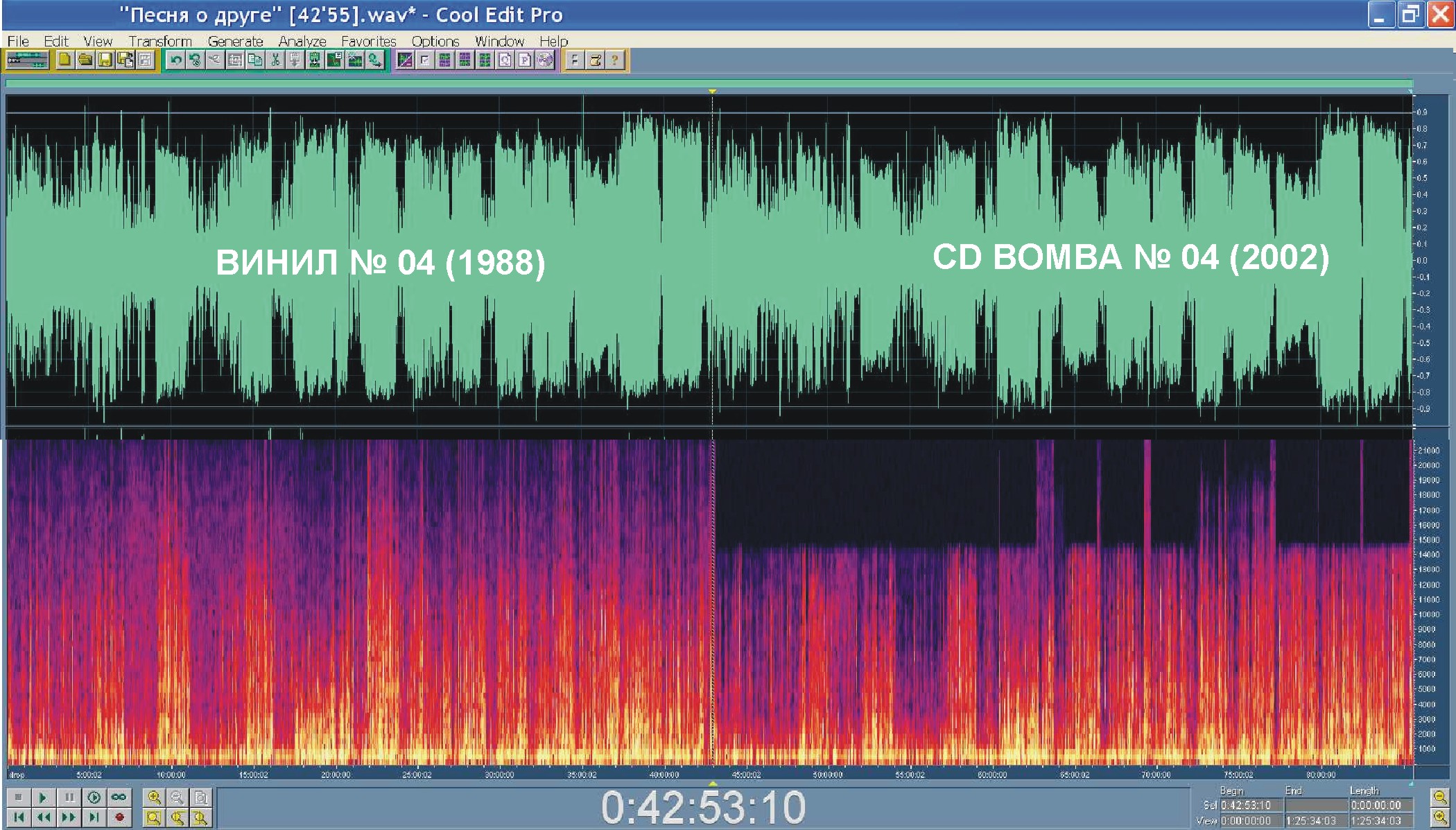
Task: Click the Save As toolbar icon
Action: click(125, 60)
